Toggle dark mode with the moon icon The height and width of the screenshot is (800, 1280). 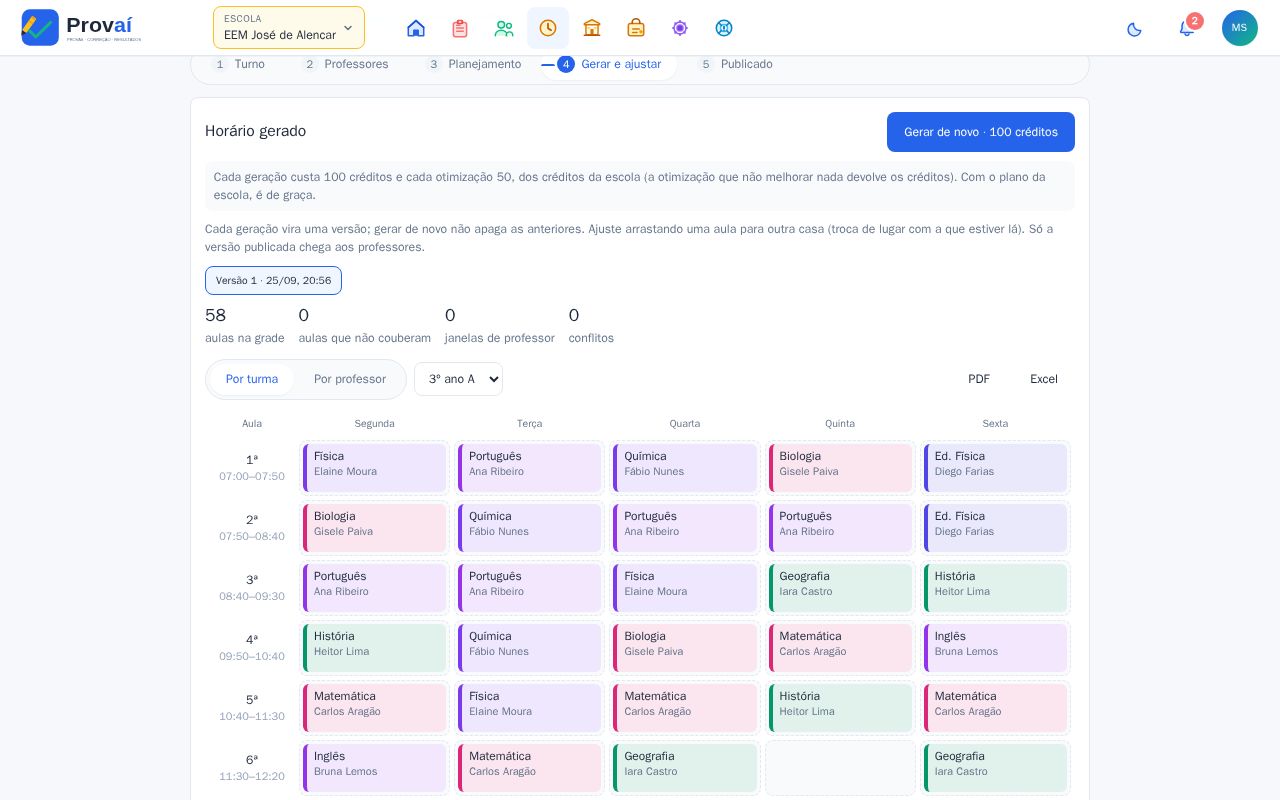(1134, 29)
